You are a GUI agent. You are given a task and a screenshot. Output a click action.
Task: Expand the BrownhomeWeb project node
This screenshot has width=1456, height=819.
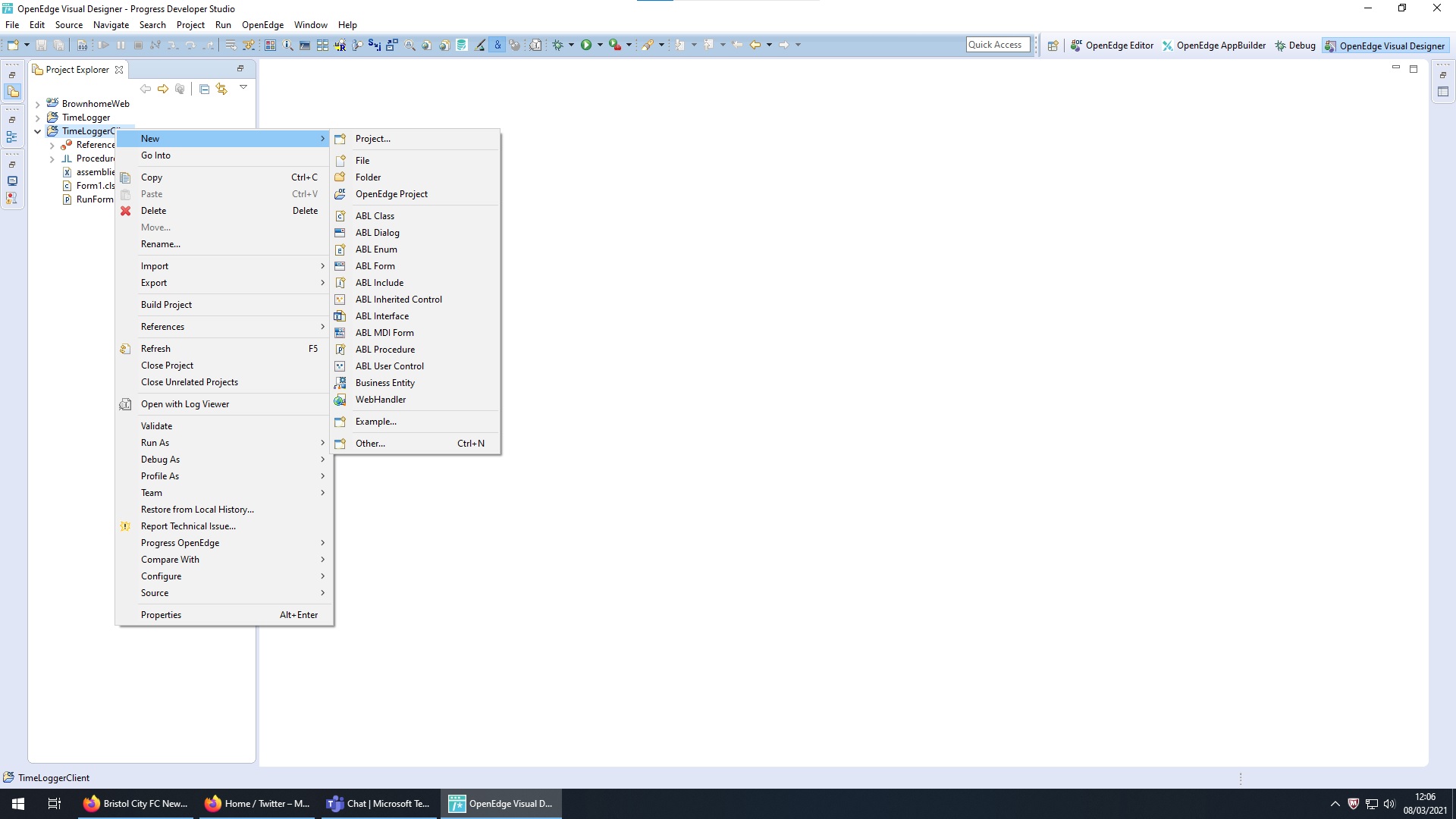point(37,104)
